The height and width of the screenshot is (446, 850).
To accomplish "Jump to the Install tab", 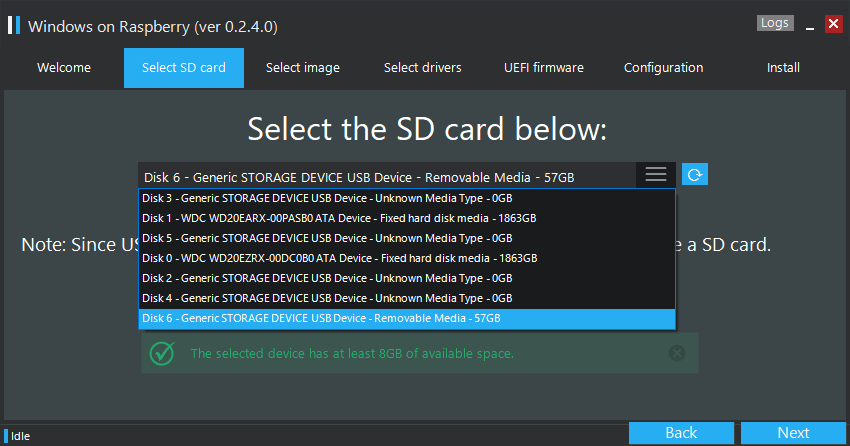I will [x=783, y=68].
